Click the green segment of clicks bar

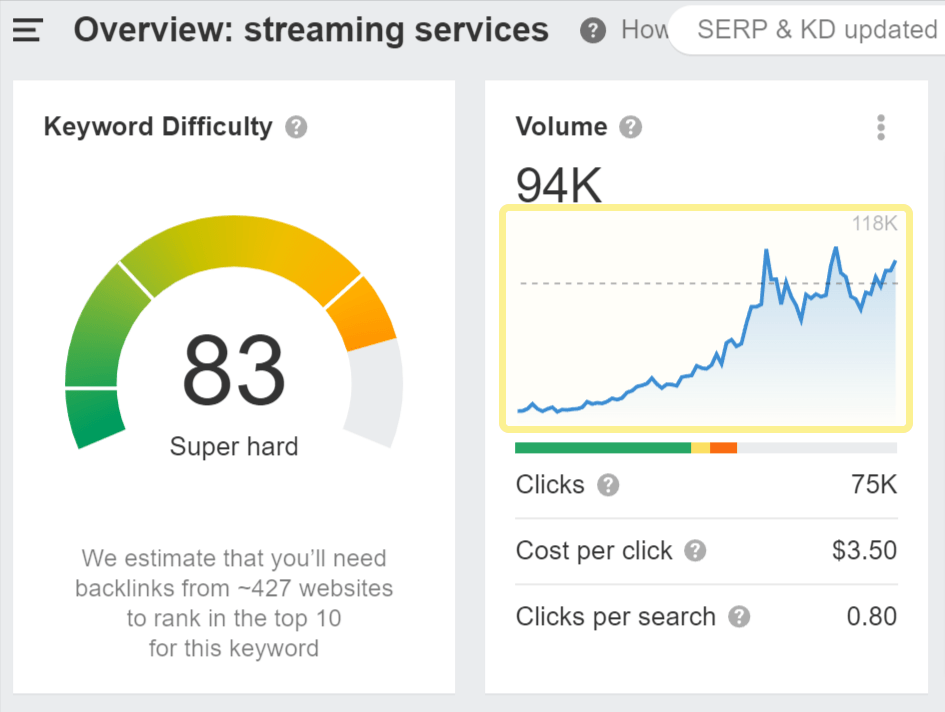point(603,447)
